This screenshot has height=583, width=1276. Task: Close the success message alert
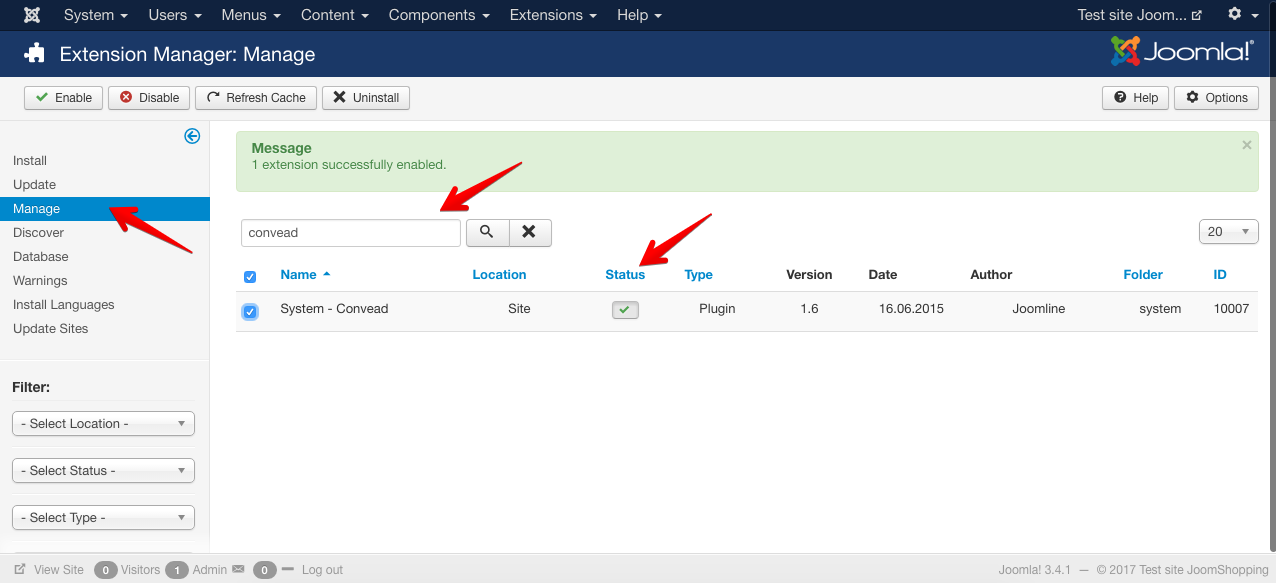pyautogui.click(x=1246, y=145)
